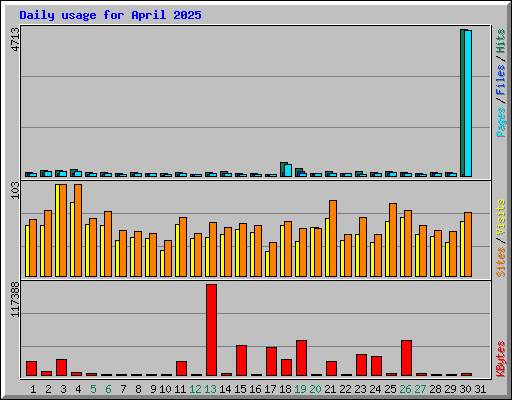Image resolution: width=512 pixels, height=400 pixels.
Task: Click day 5 on the date axis
Action: [93, 389]
